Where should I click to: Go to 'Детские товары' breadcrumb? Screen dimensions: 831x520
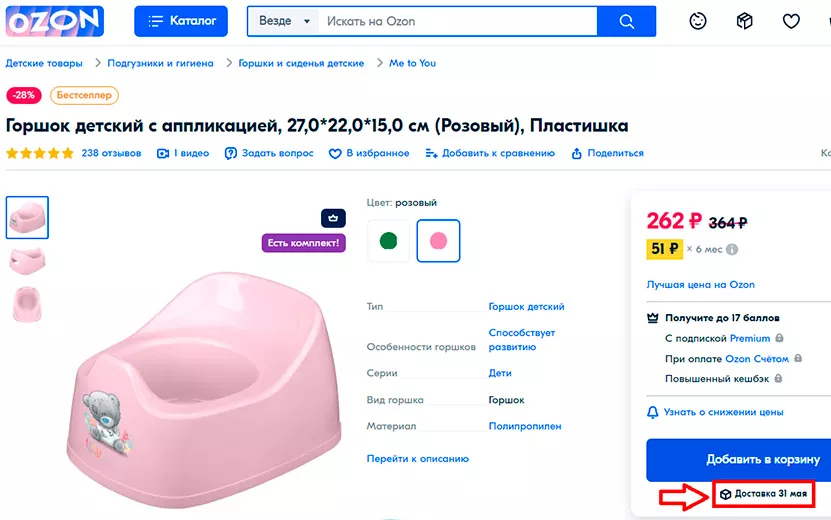pyautogui.click(x=42, y=63)
